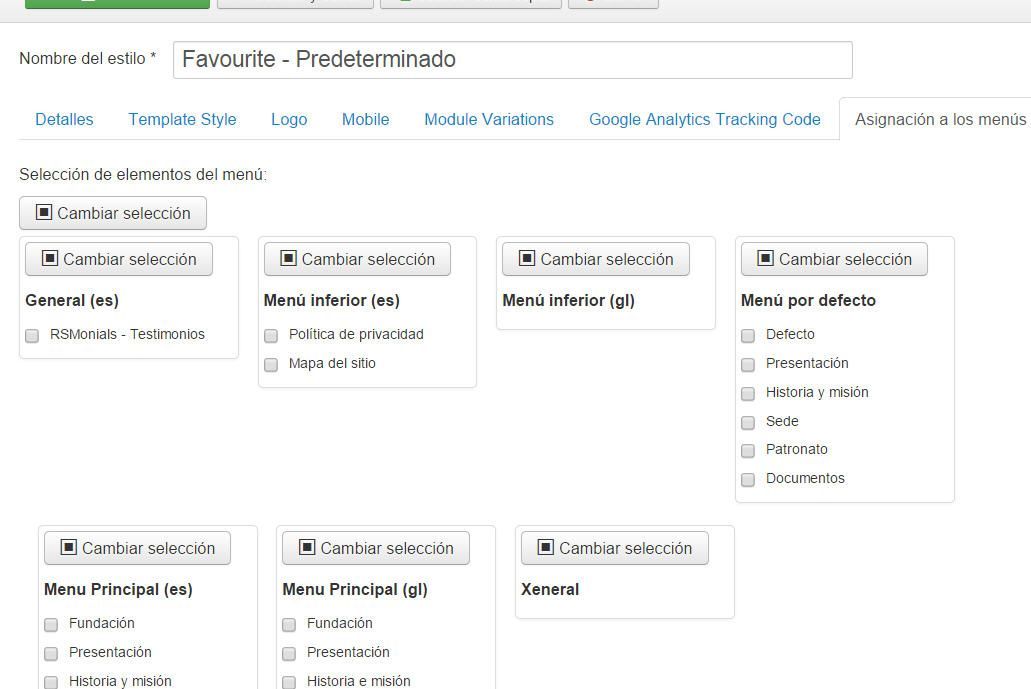Toggle selection for Menu Principal (gl)

click(x=376, y=548)
